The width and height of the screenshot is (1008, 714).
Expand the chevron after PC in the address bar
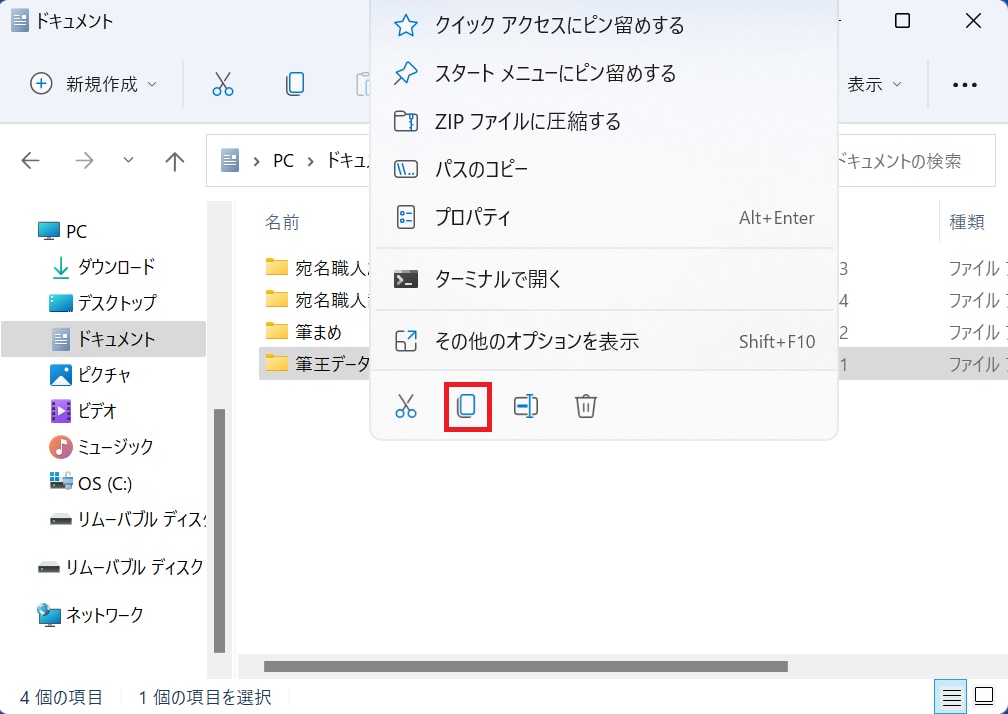(310, 161)
